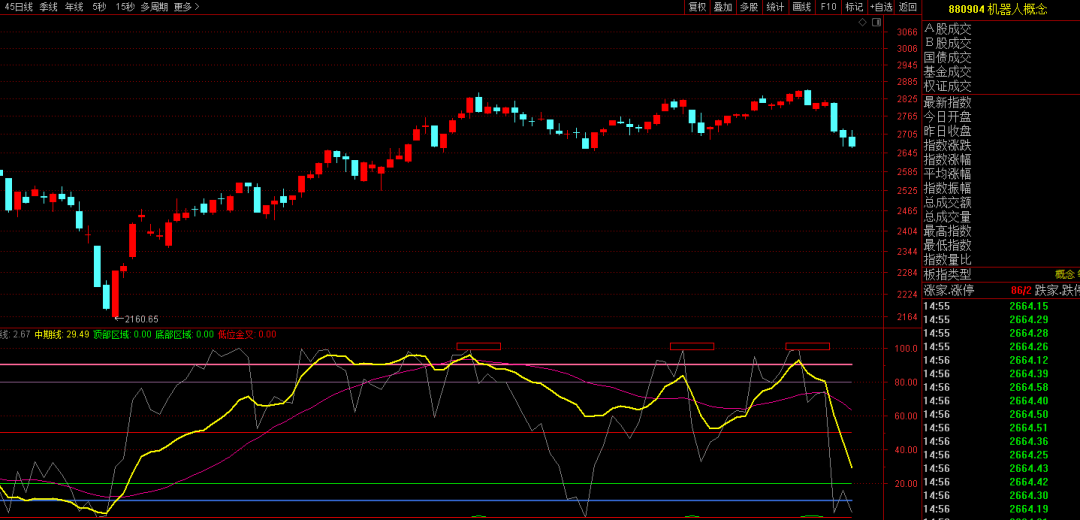Click the diamond icon above the price axis
Screen dimensions: 1080x520
(865, 21)
